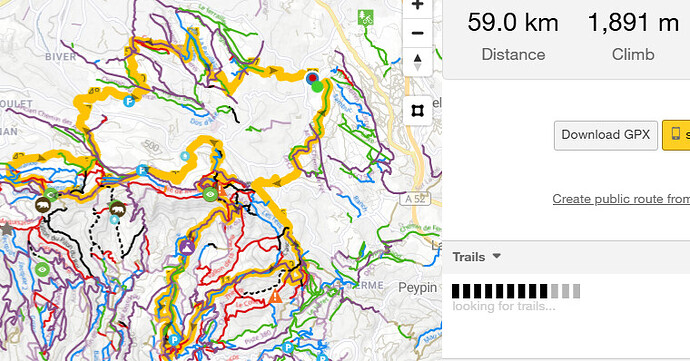690x361 pixels.
Task: Select the 1,891 m climb value
Action: pyautogui.click(x=633, y=22)
